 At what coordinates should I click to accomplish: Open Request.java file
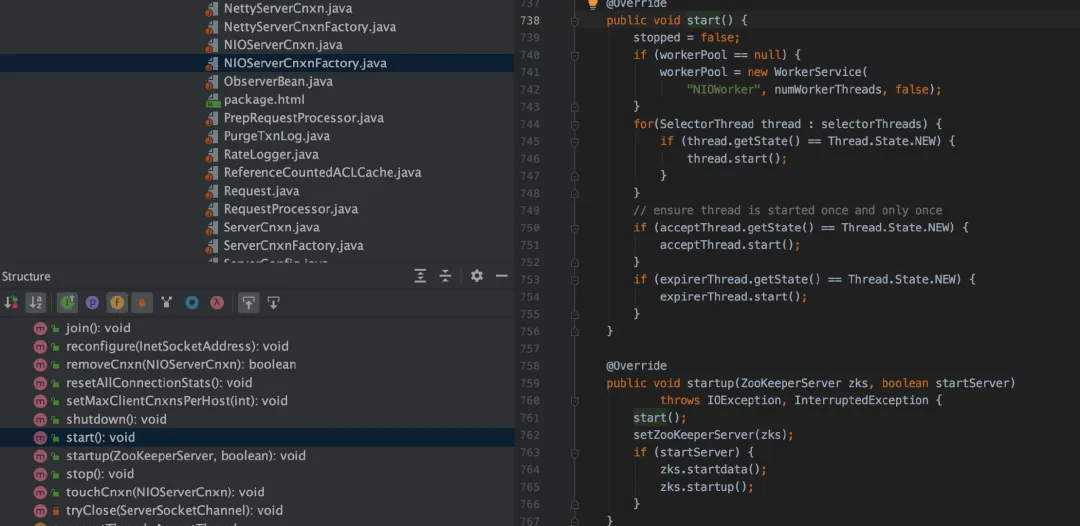pos(261,191)
